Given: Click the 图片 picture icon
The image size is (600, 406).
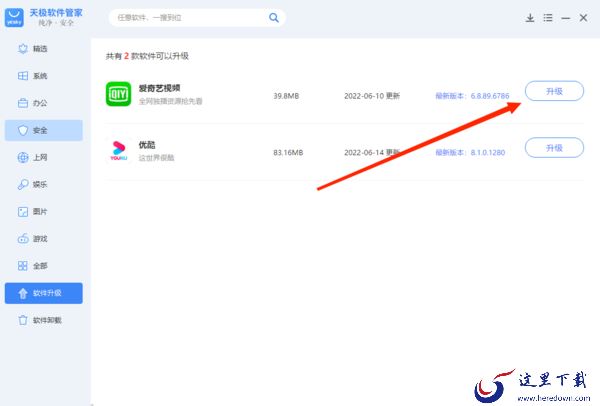Looking at the screenshot, I should [x=23, y=212].
